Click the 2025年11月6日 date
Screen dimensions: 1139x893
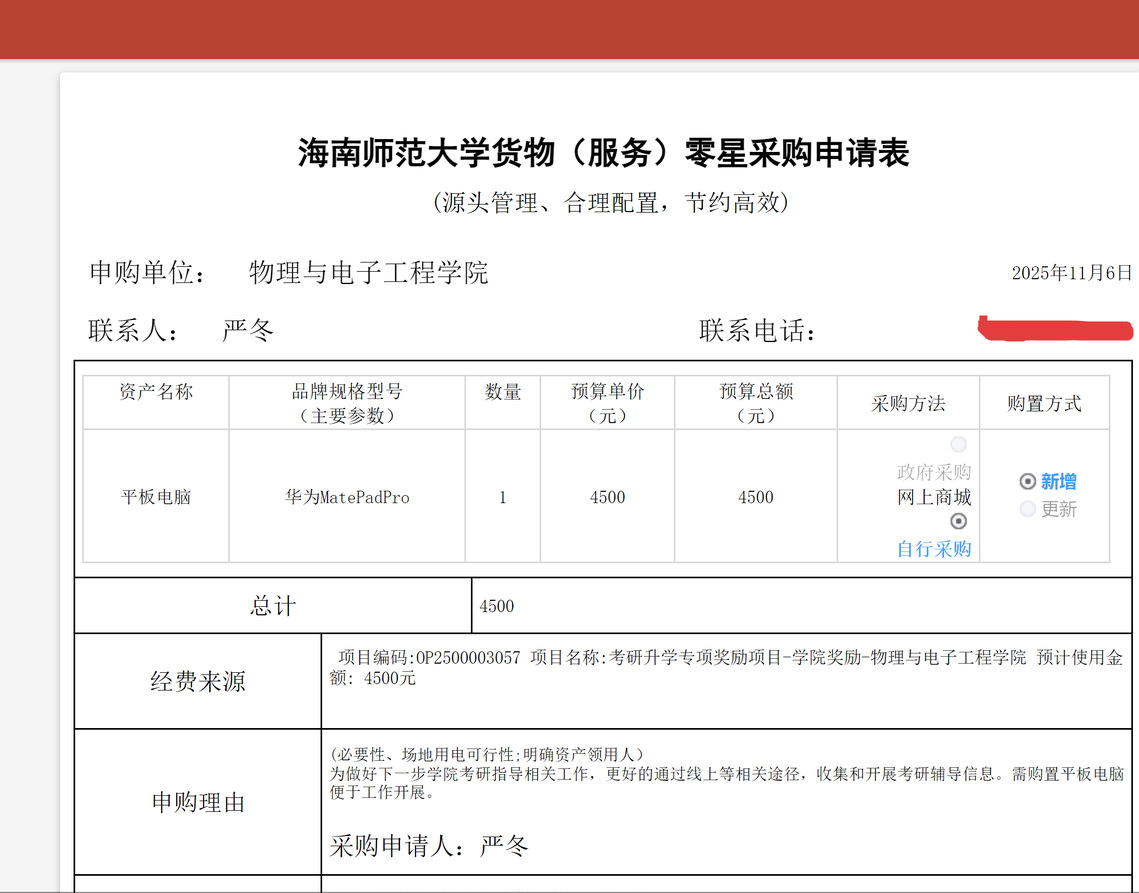pyautogui.click(x=1071, y=273)
